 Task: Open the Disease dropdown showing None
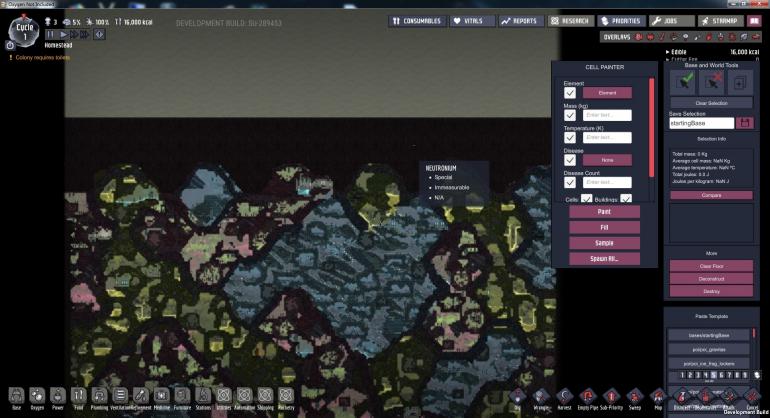[607, 160]
